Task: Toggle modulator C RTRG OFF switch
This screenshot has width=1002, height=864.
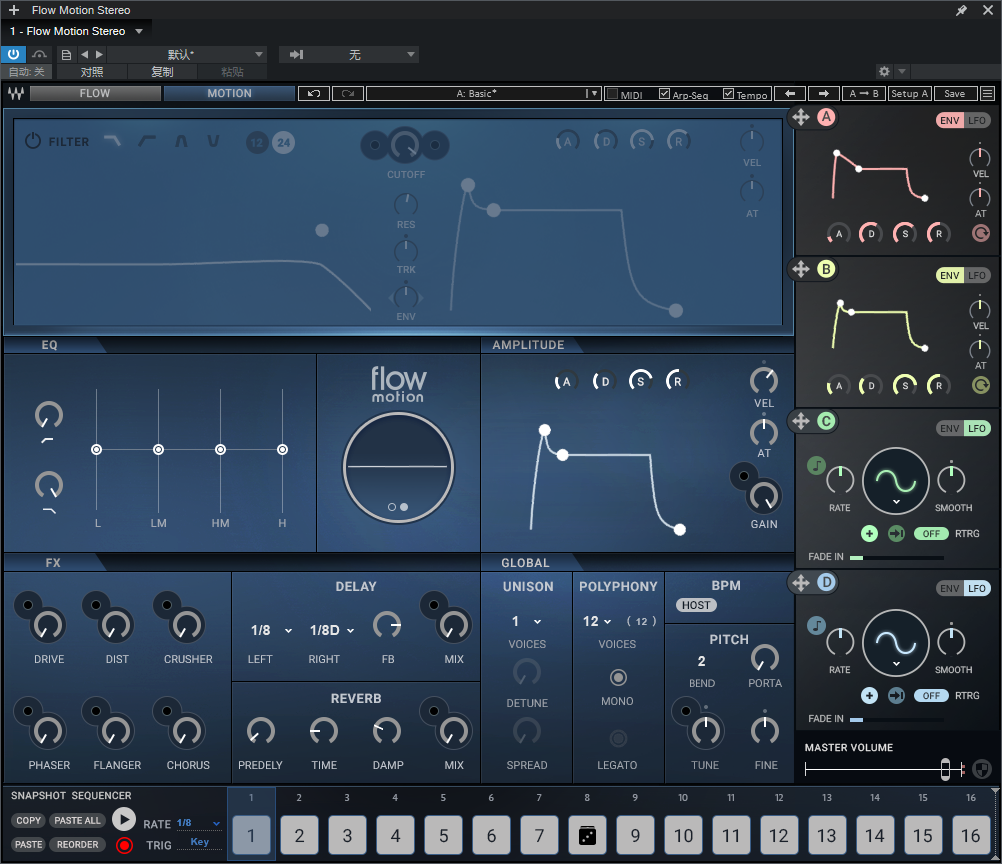Action: [931, 534]
